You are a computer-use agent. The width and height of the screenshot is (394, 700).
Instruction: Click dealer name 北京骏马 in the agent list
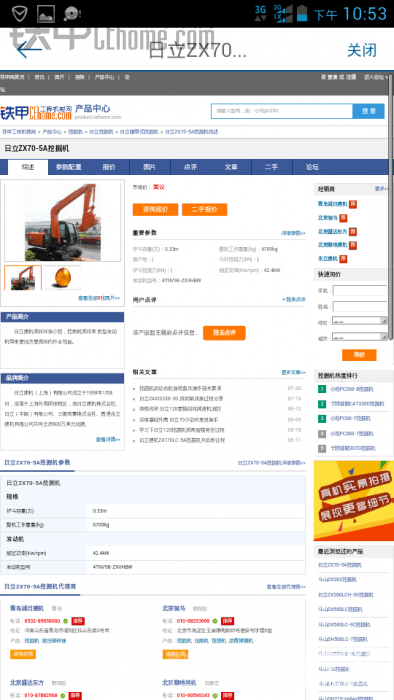coord(174,608)
